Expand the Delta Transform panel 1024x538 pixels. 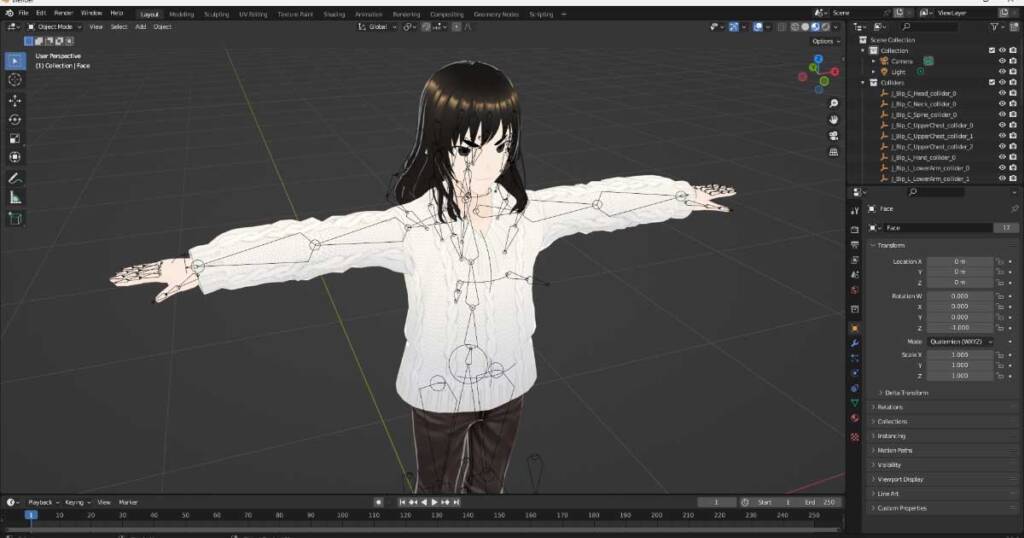click(x=906, y=393)
